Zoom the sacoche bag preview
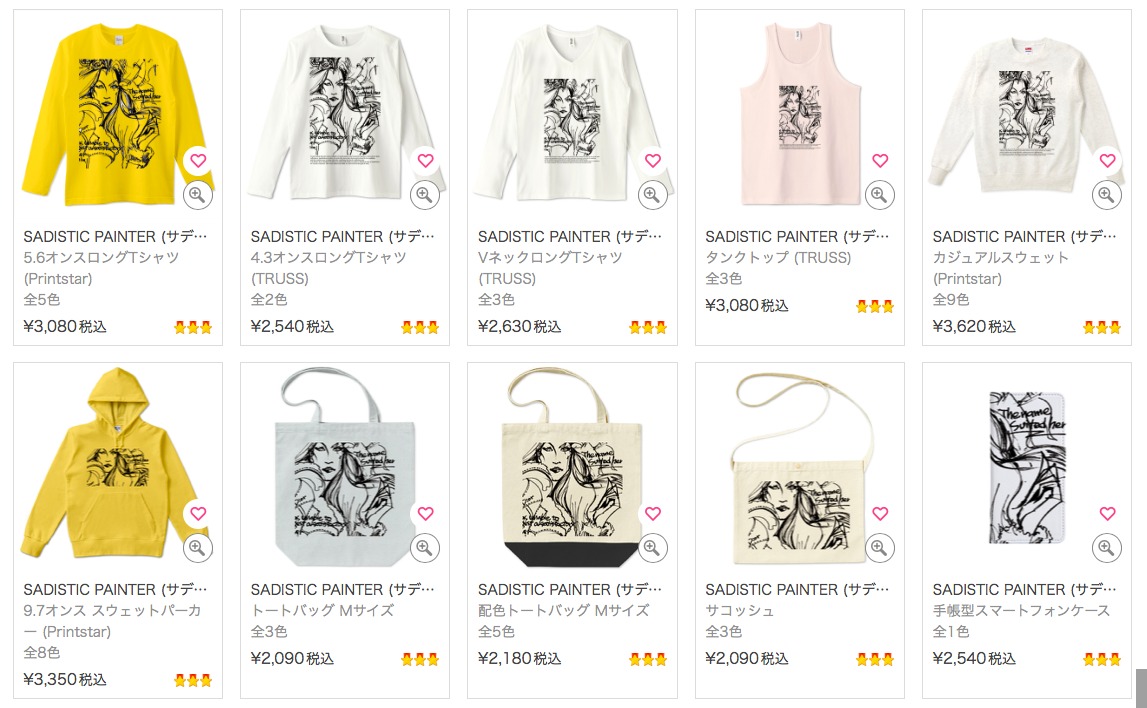Screen dimensions: 1147x708 tap(879, 548)
